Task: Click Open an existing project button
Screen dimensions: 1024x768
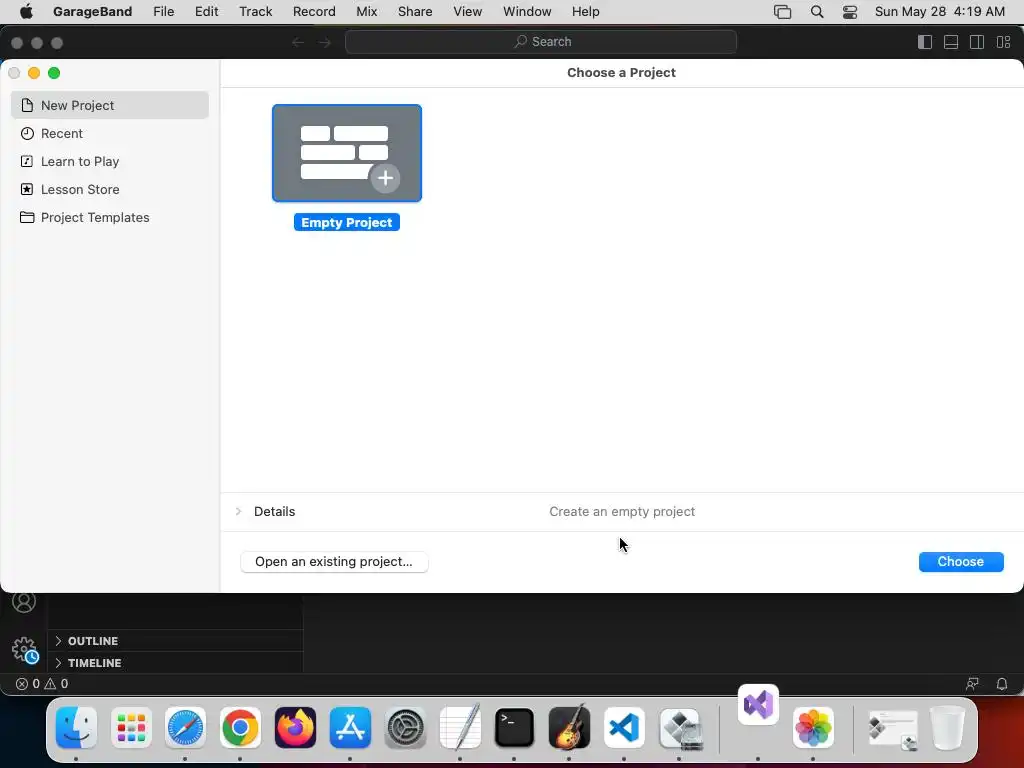Action: 334,562
